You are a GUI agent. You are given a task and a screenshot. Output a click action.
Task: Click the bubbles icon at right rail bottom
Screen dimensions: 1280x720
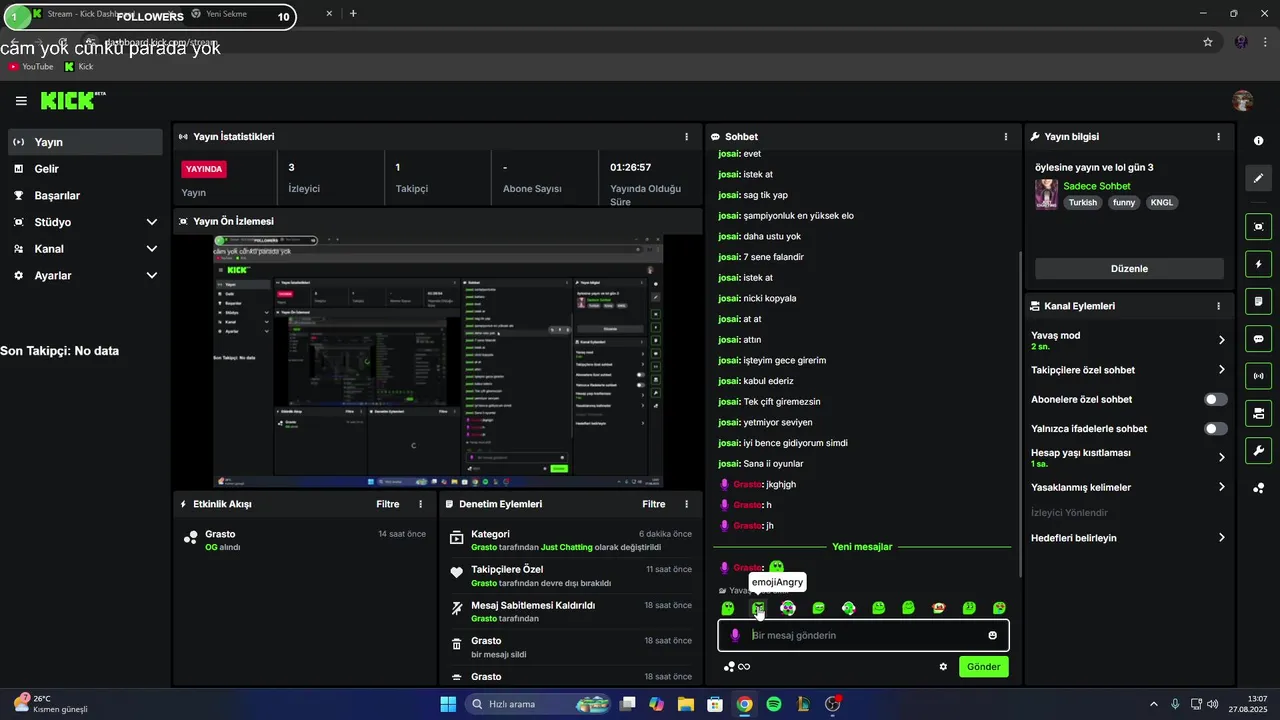(1259, 488)
